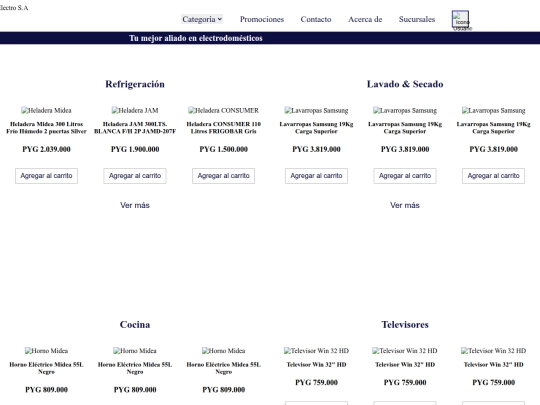Add Heladera CONSUMER 110 Litros to cart
This screenshot has width=540, height=405.
tap(224, 176)
